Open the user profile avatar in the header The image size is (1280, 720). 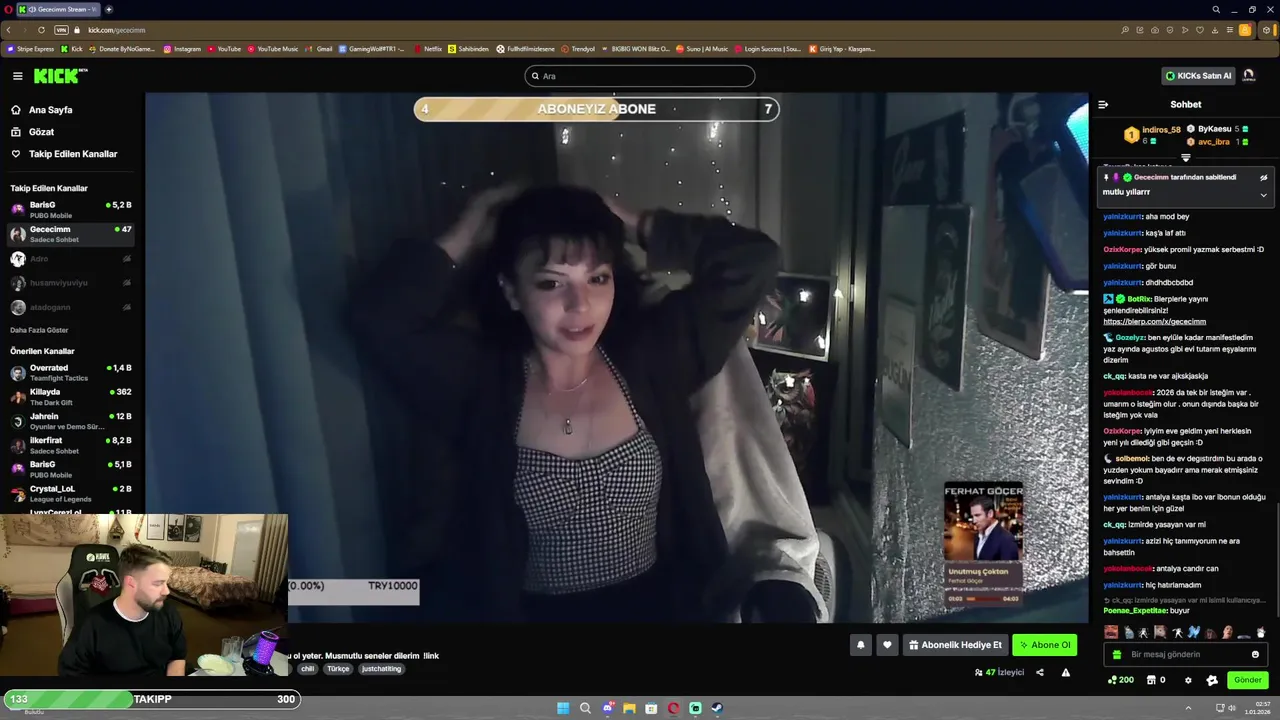coord(1249,76)
